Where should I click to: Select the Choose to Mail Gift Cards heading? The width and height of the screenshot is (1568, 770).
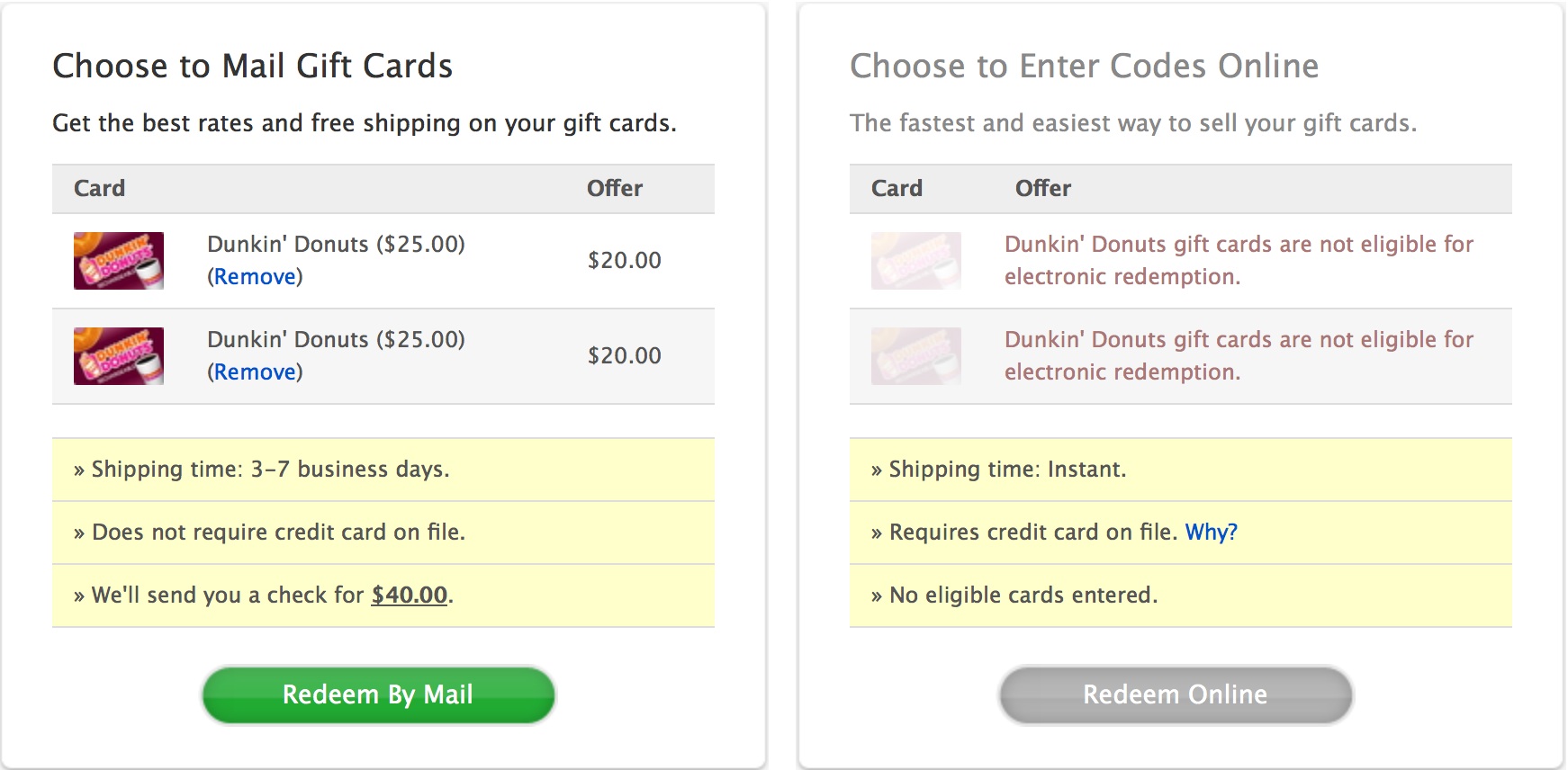pyautogui.click(x=253, y=66)
